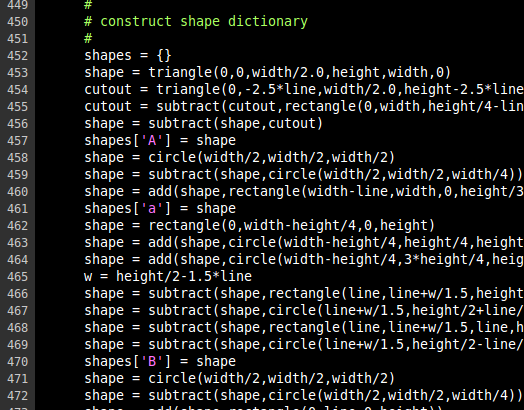Click the line 'w = height/2-1.5*line'
524x410 pixels.
[168, 277]
